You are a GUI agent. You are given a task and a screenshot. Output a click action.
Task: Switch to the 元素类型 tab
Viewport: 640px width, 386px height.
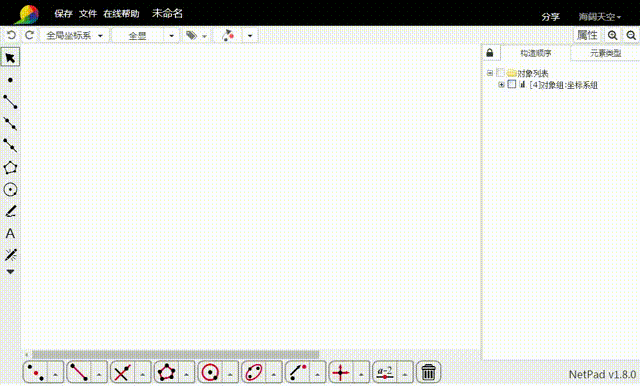(605, 53)
